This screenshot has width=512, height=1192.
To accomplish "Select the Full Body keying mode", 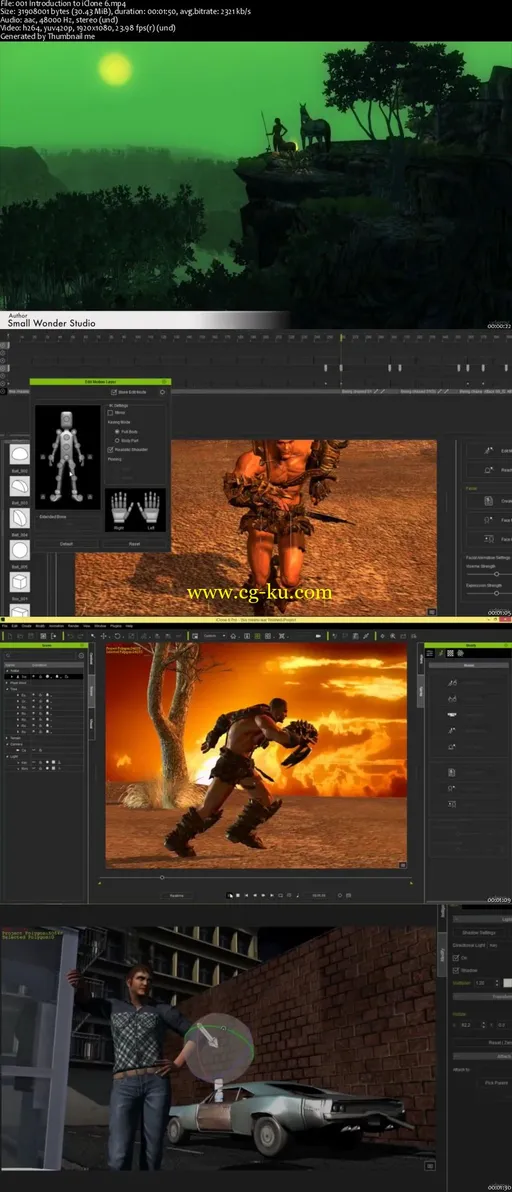I will [x=116, y=431].
